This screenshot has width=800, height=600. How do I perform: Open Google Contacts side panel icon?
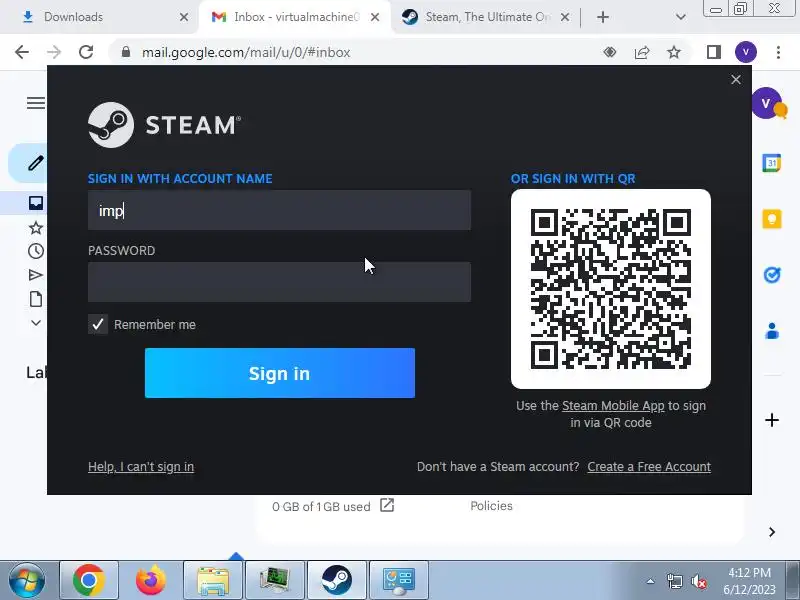pos(772,331)
